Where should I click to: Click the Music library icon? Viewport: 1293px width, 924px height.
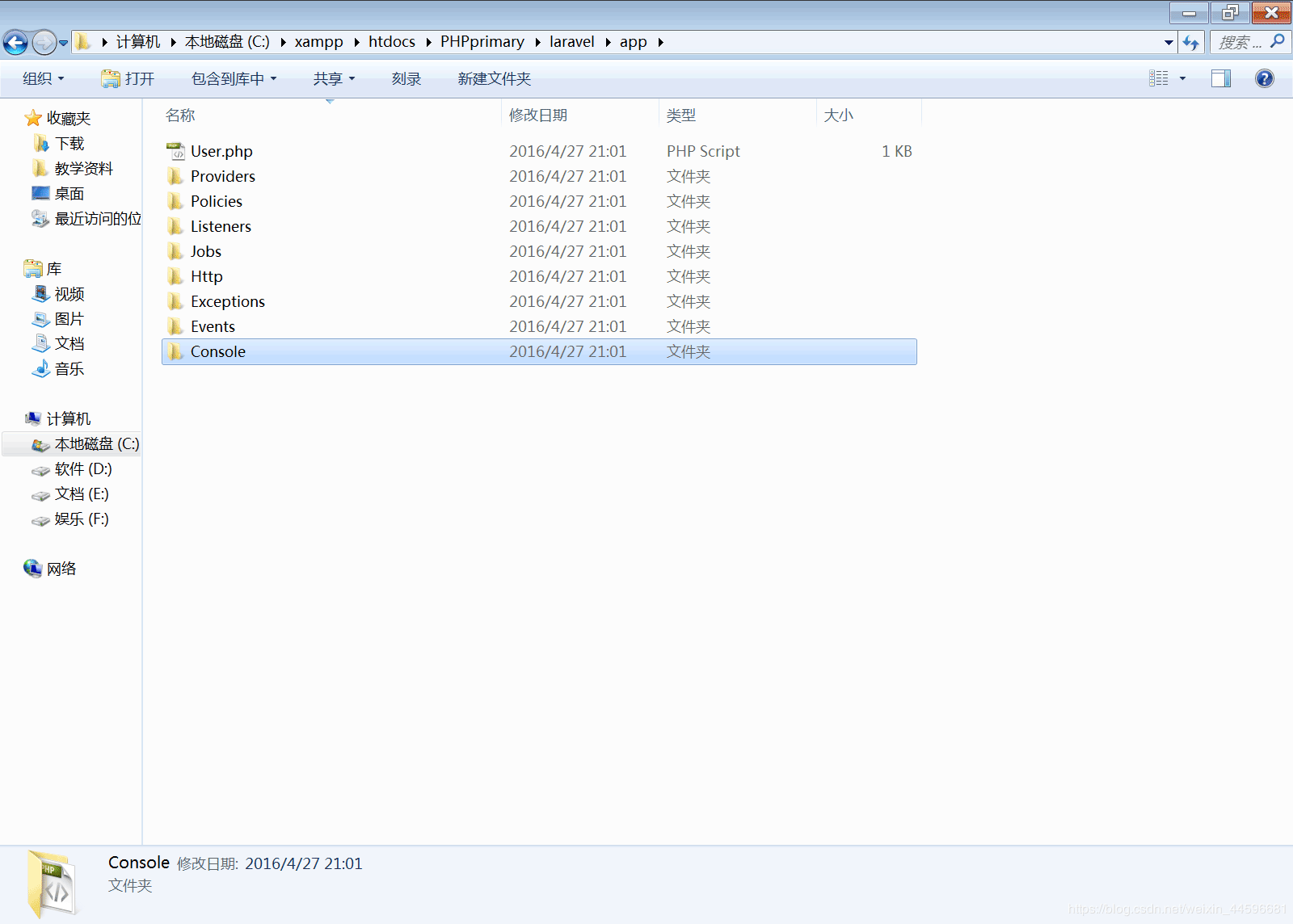coord(40,369)
